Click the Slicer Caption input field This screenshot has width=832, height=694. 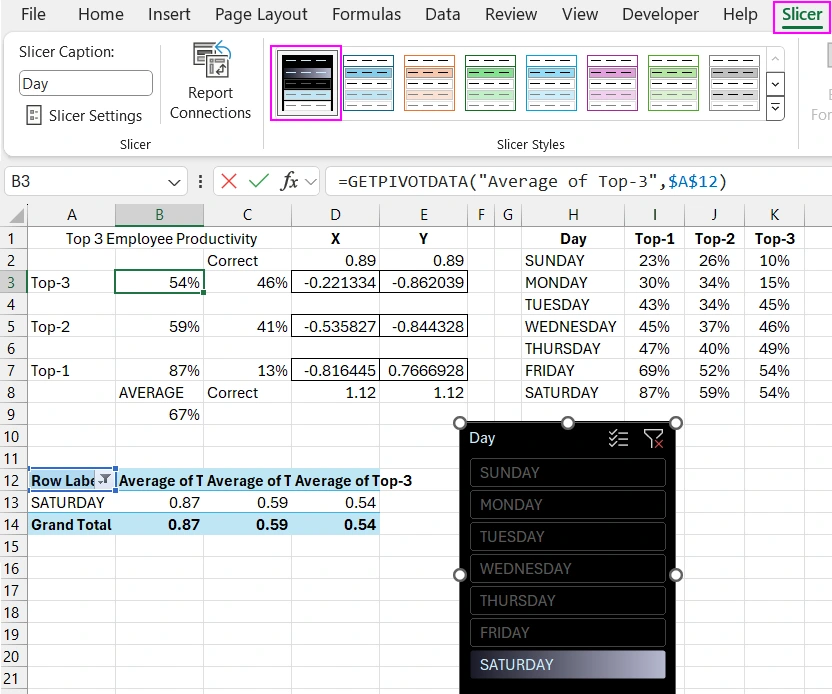pyautogui.click(x=85, y=83)
